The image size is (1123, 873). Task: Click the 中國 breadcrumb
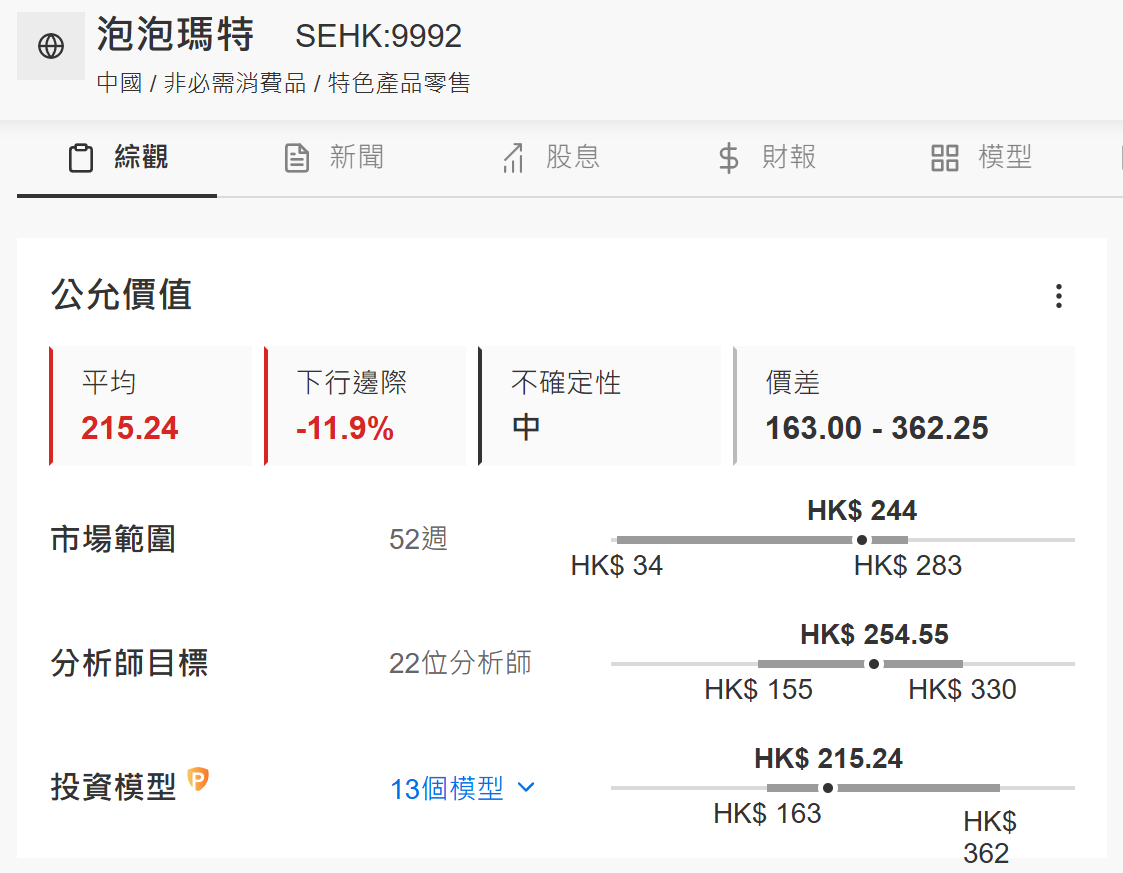click(x=120, y=83)
